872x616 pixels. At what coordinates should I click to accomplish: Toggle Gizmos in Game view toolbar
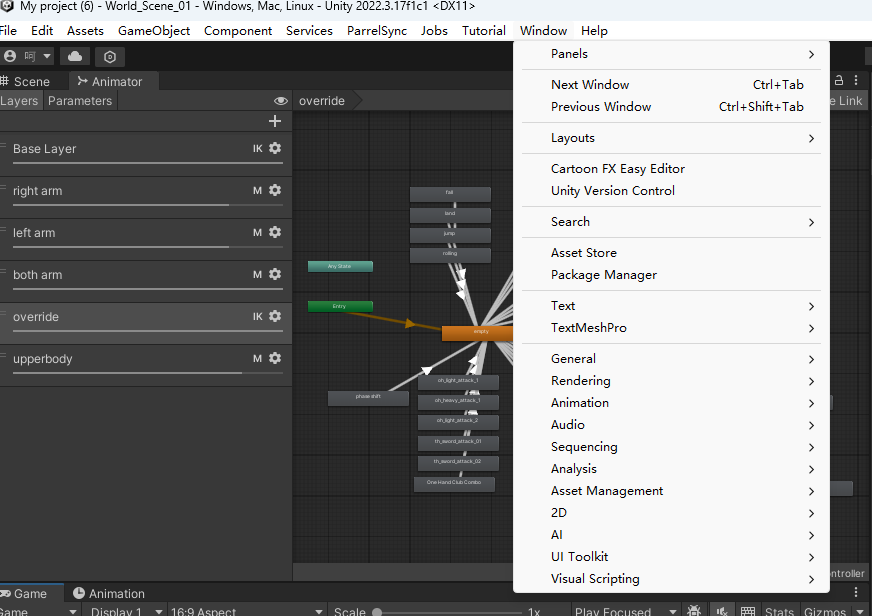[825, 610]
